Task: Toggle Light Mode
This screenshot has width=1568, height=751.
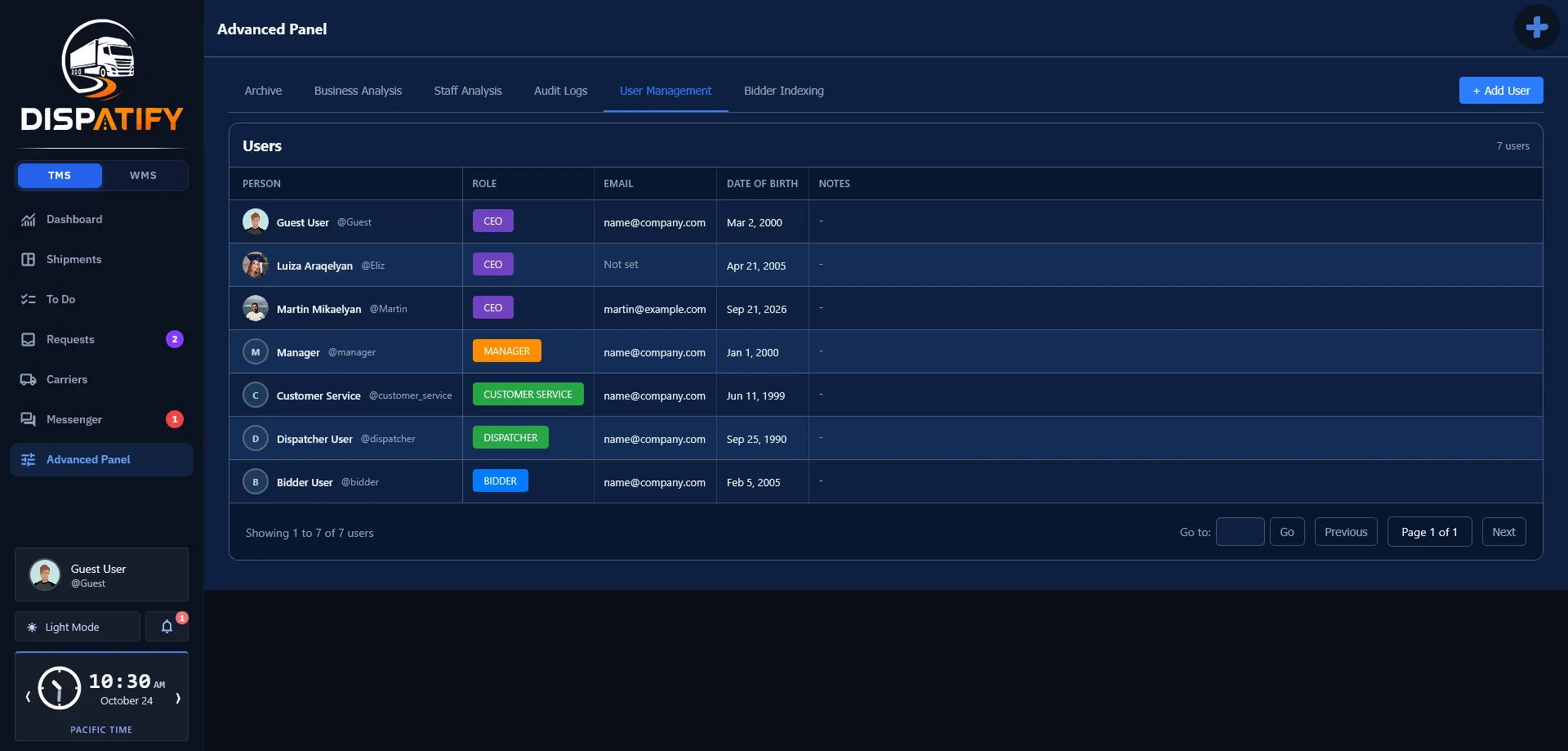Action: tap(78, 627)
